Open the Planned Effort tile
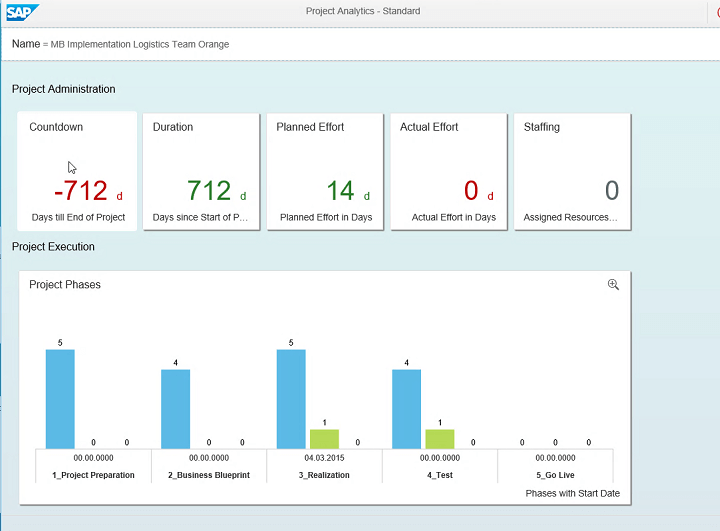 pos(325,172)
